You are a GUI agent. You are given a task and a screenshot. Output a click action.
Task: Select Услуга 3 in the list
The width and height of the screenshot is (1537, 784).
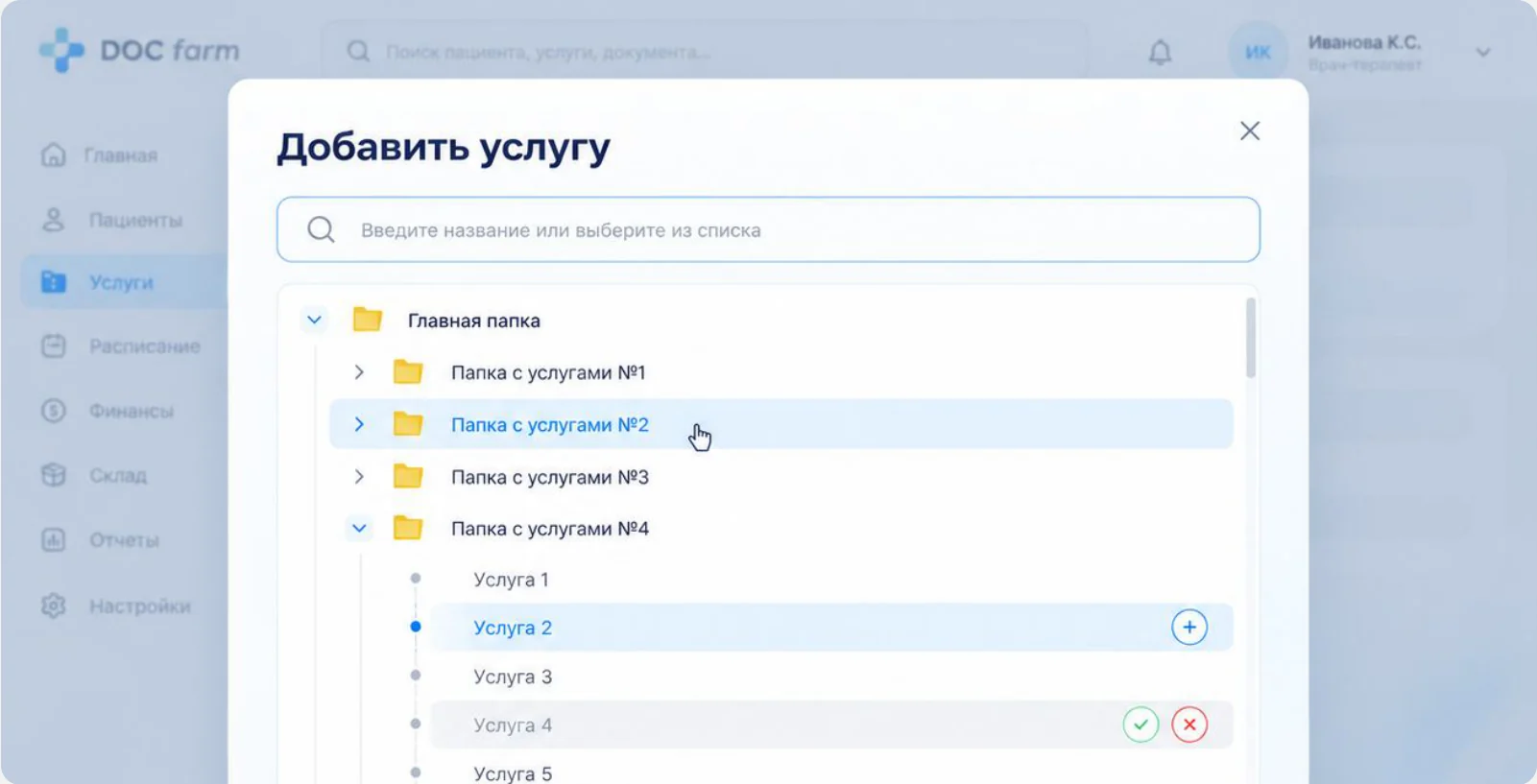pyautogui.click(x=513, y=677)
